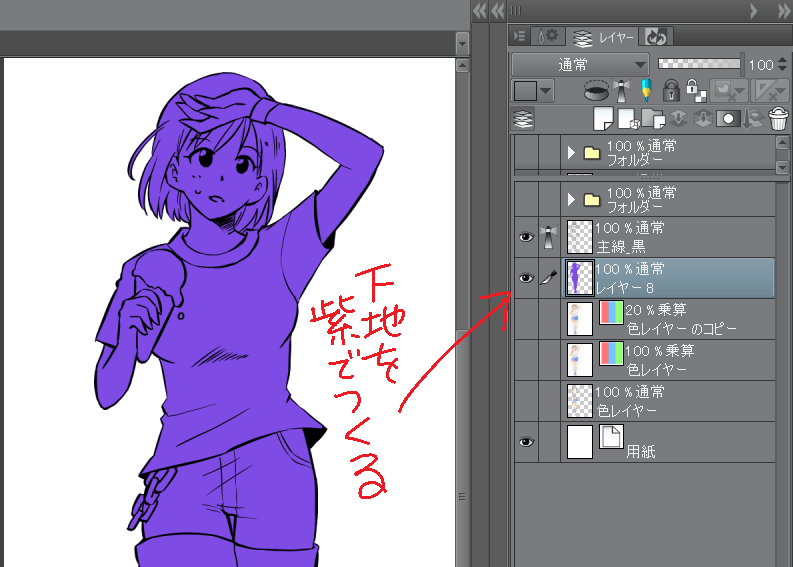Hide the 主線_黒 layer

click(x=526, y=237)
